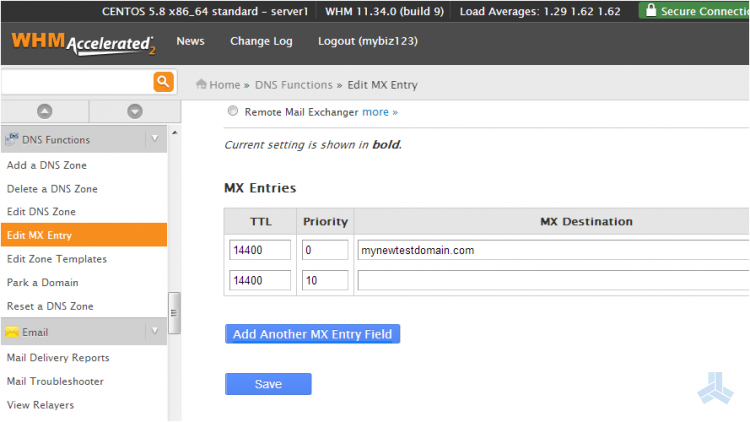Image resolution: width=750 pixels, height=422 pixels.
Task: Click Logout (mybiz123) link
Action: point(367,42)
